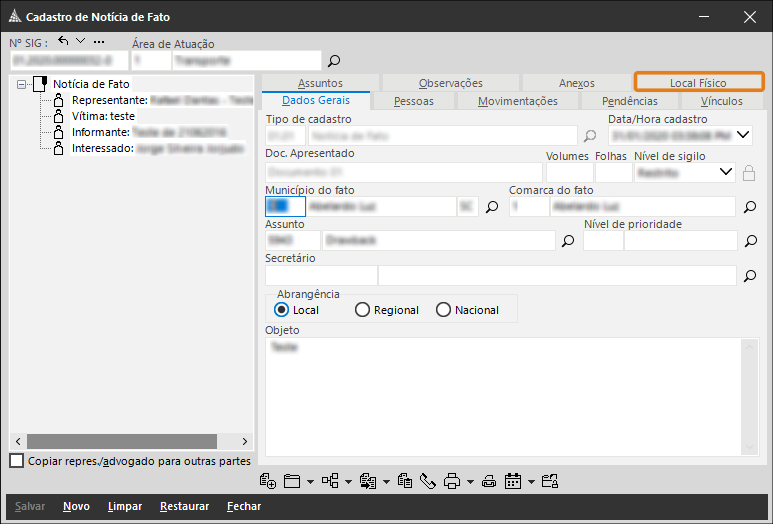Click the telephone toolbar icon
The width and height of the screenshot is (773, 524).
tap(427, 481)
